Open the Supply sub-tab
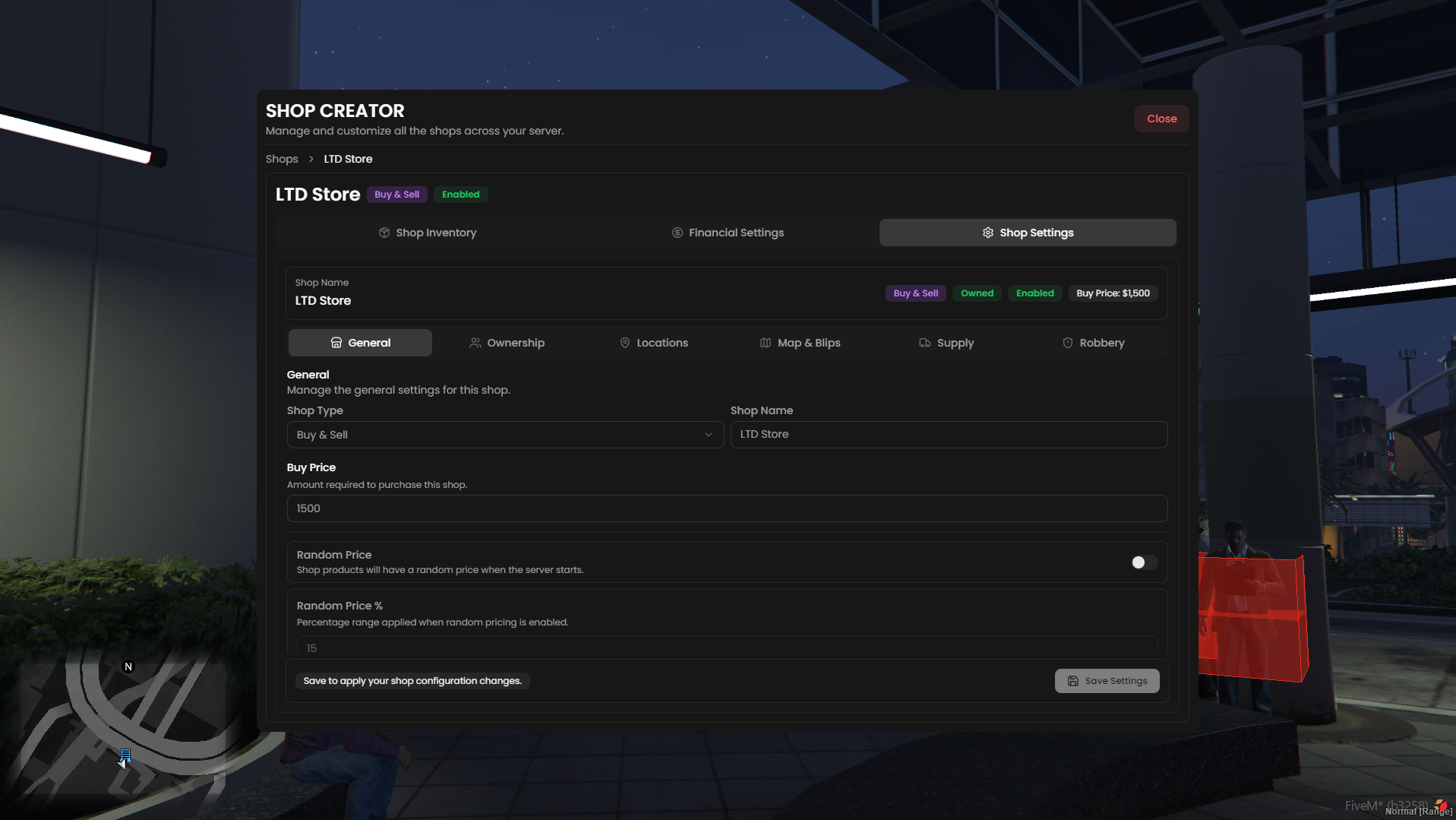This screenshot has width=1456, height=820. (x=946, y=343)
